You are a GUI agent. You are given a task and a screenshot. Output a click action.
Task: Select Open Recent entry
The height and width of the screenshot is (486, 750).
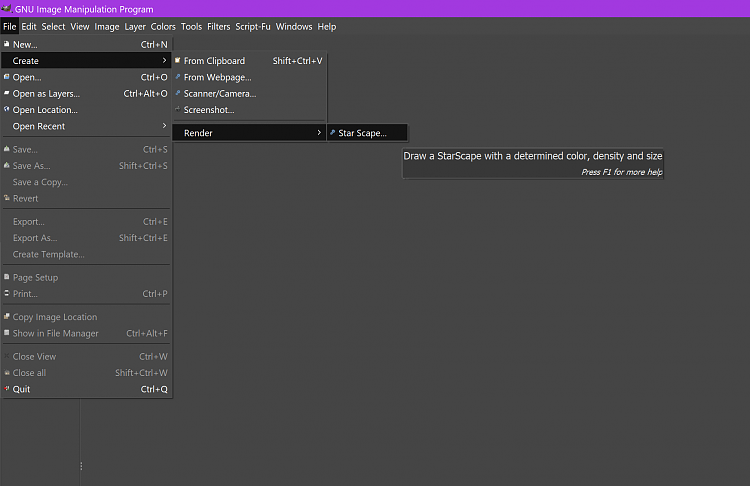click(87, 126)
